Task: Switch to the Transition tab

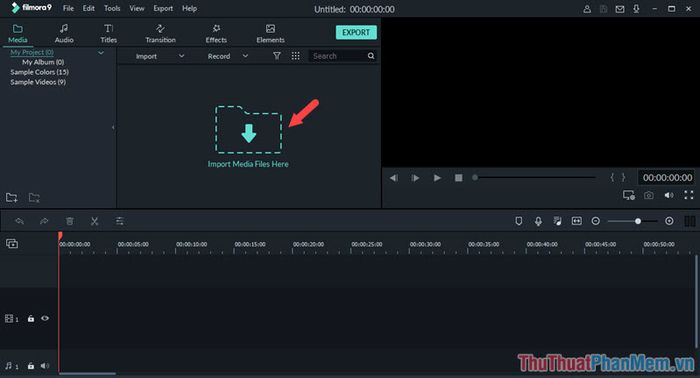Action: [160, 34]
